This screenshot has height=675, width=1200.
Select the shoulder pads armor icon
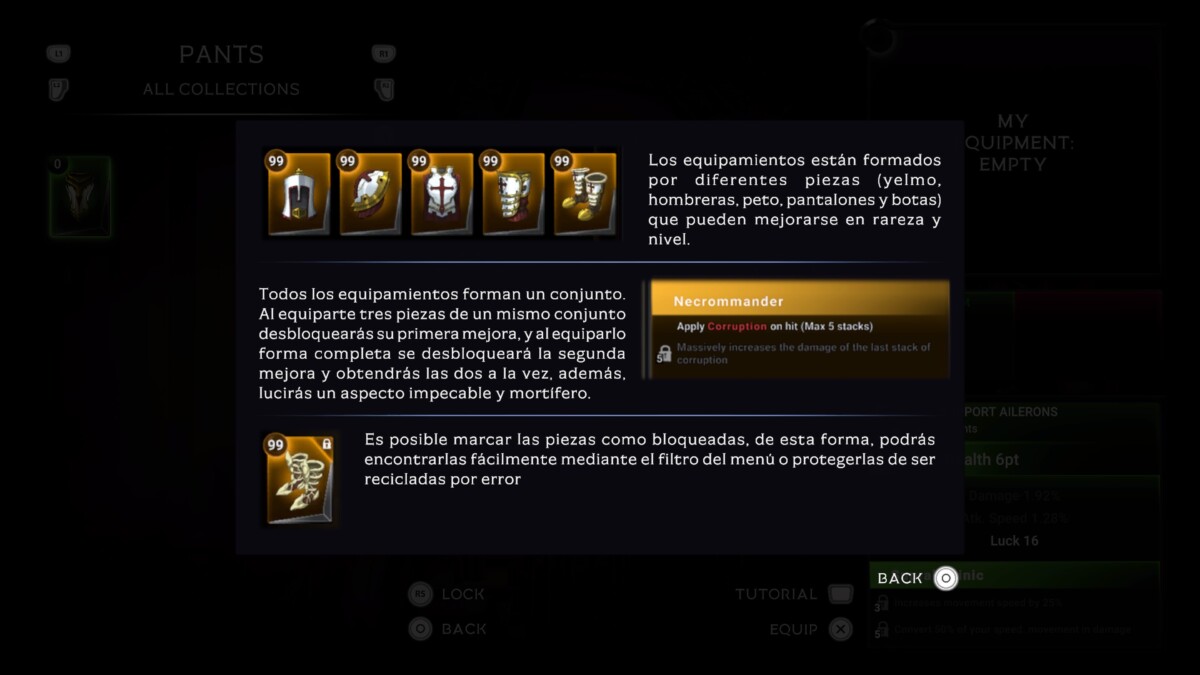point(369,194)
